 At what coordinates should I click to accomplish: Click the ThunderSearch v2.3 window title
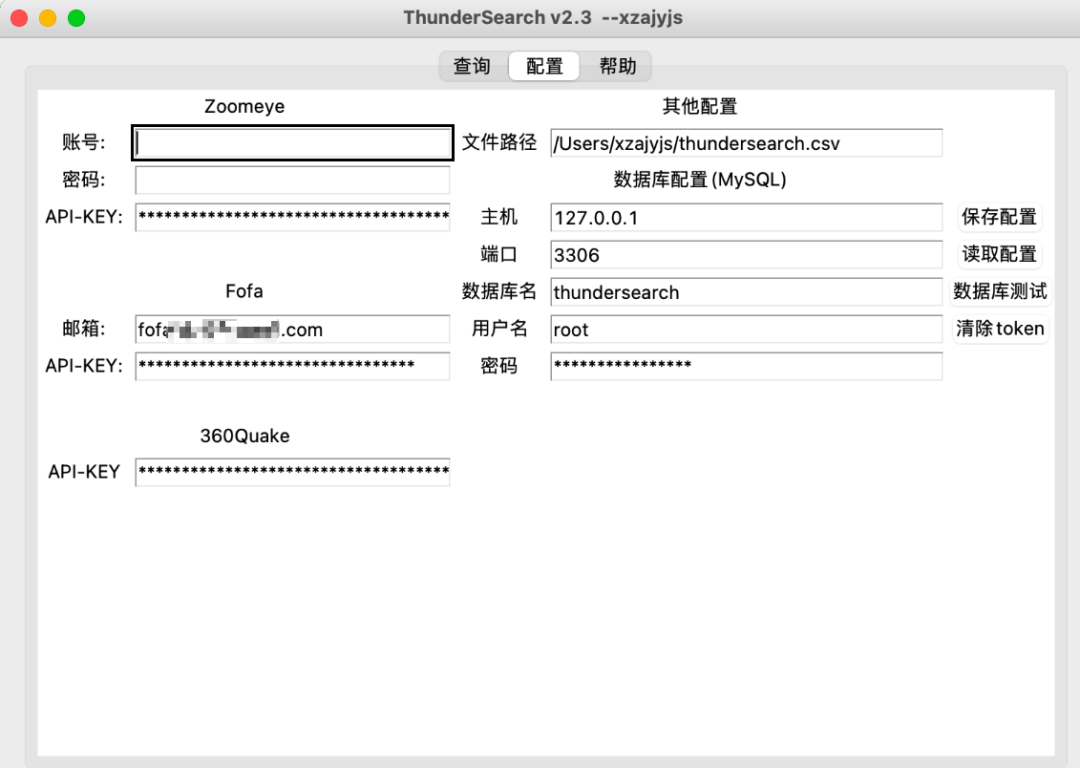tap(543, 17)
